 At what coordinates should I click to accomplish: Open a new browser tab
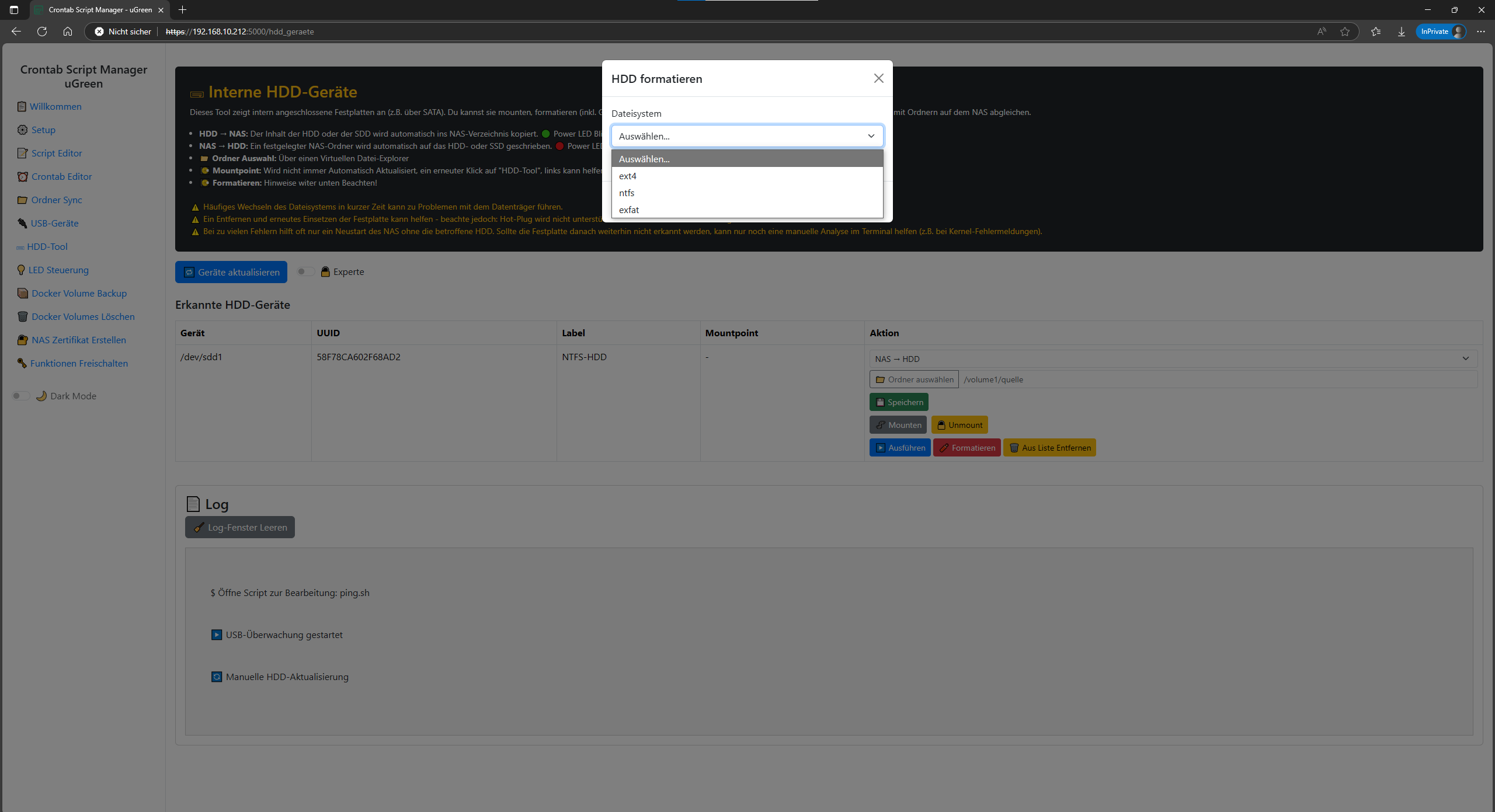[x=182, y=10]
